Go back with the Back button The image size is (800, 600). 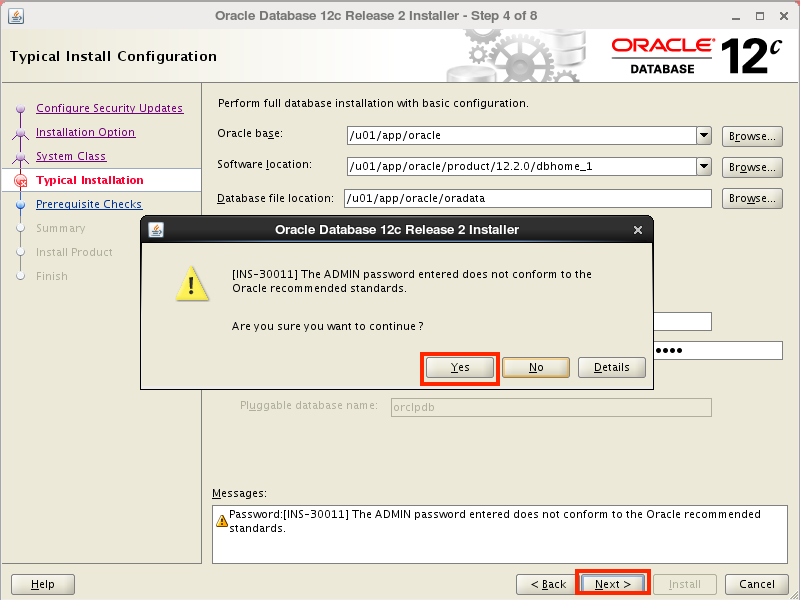point(548,584)
